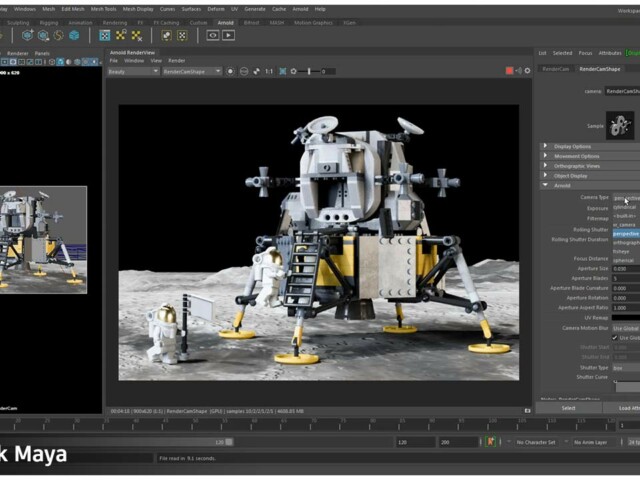Toggle the Use Global checkbox
Screen dimensions: 640x480
(x=615, y=338)
